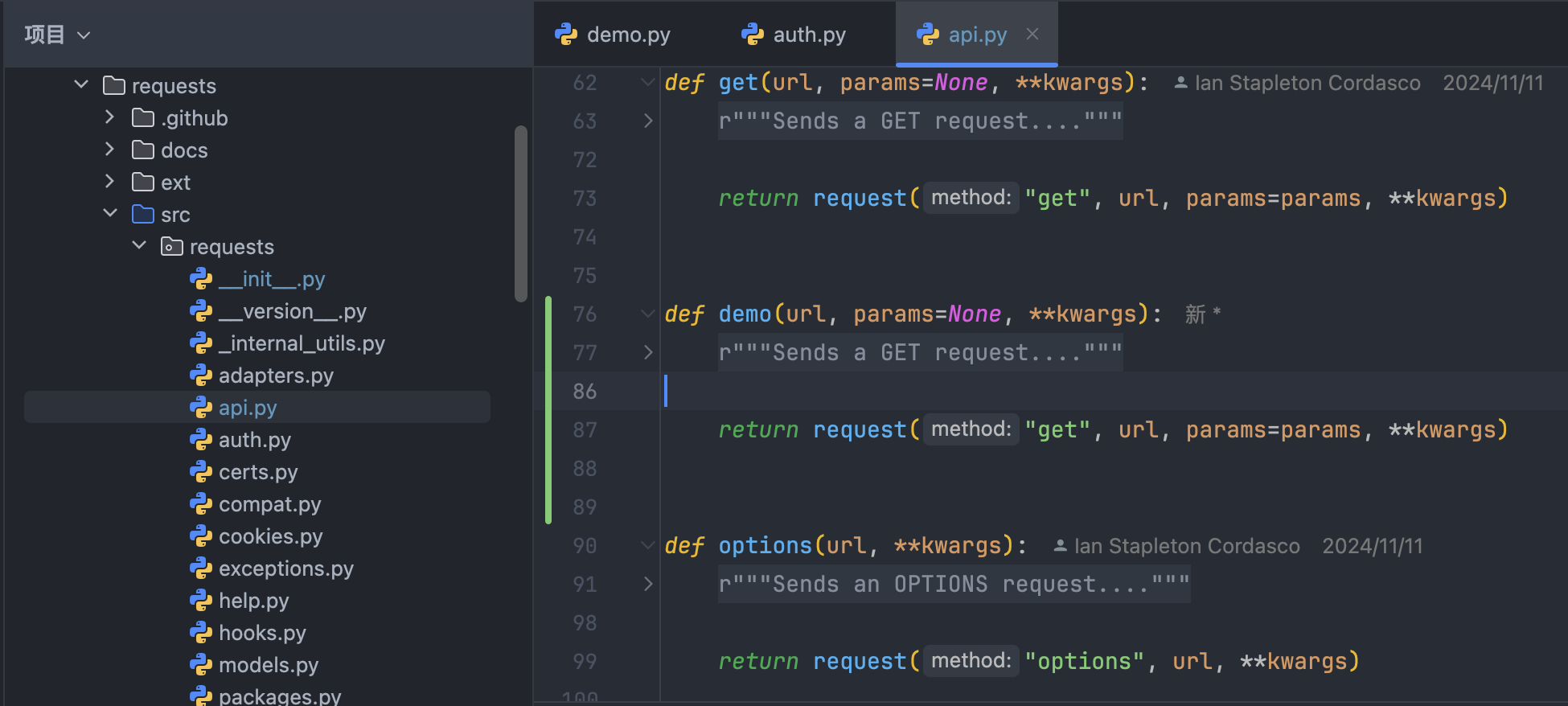Viewport: 1568px width, 706px height.
Task: Click the requests package folder icon under src
Action: pyautogui.click(x=171, y=247)
